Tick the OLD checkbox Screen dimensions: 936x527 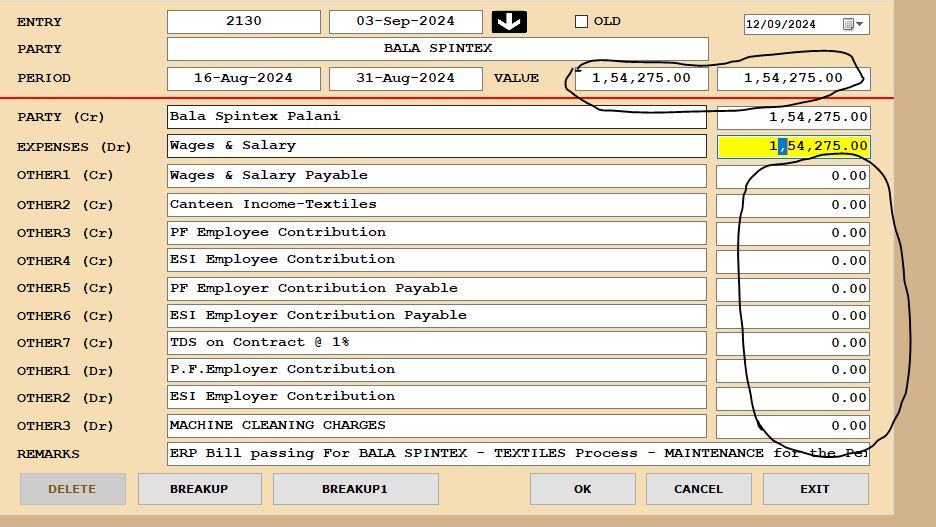(581, 22)
